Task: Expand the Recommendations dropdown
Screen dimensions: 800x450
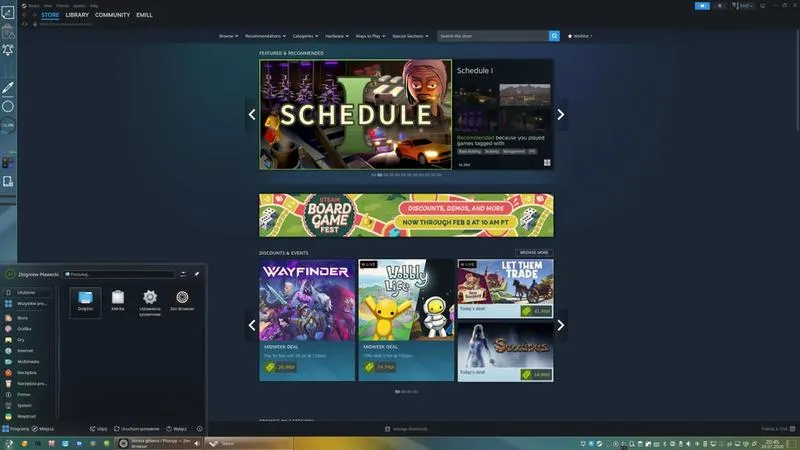Action: [x=265, y=36]
